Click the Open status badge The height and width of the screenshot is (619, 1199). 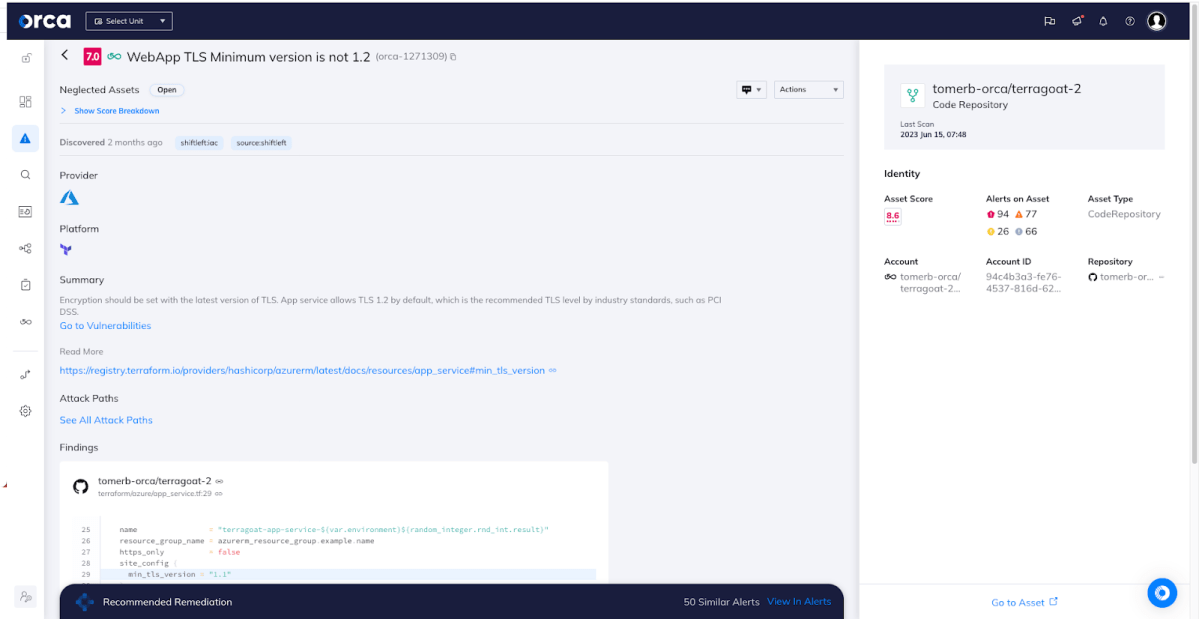167,90
